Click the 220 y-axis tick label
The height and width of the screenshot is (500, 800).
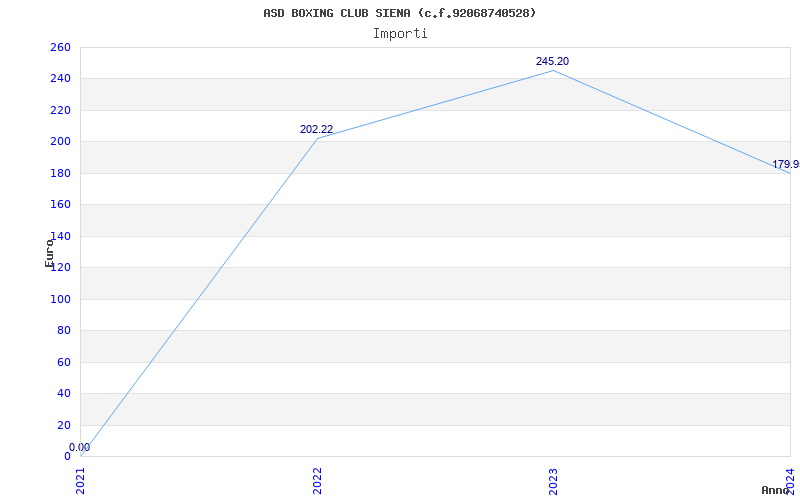tap(60, 111)
